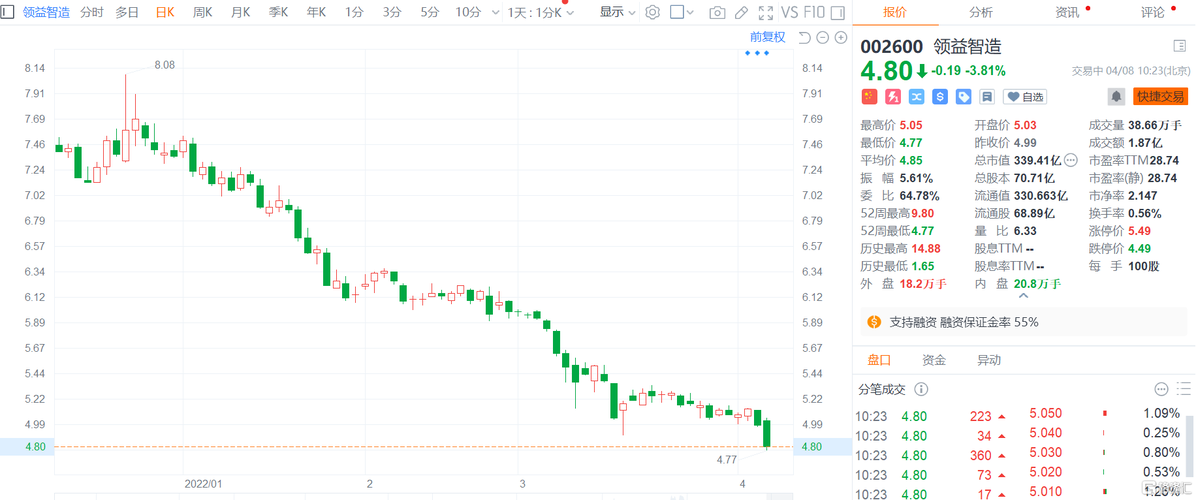Image resolution: width=1196 pixels, height=500 pixels.
Task: Open the chart layout square dropdown
Action: point(682,12)
